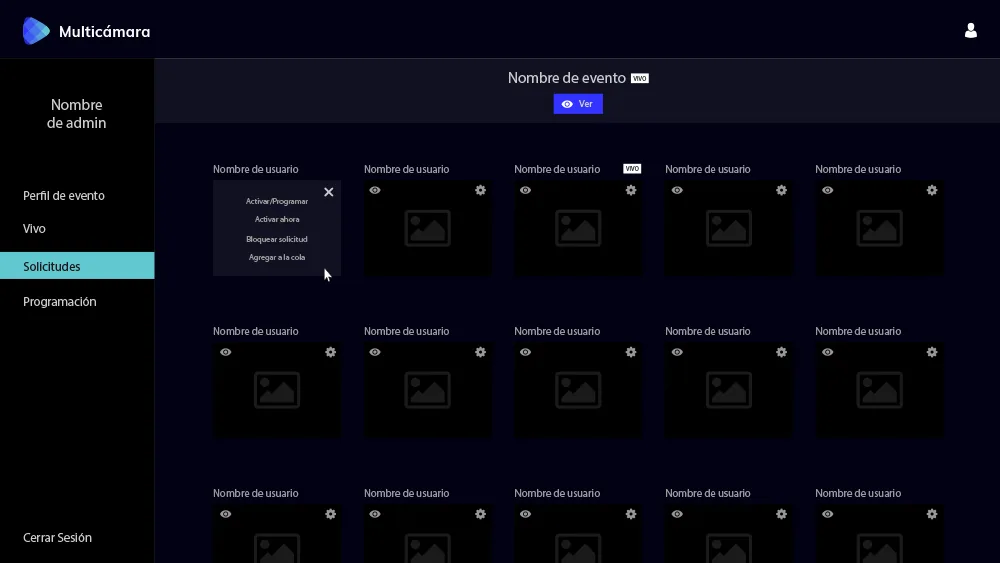Viewport: 1000px width, 563px height.
Task: Toggle eye preview on third row, second card
Action: coord(375,514)
